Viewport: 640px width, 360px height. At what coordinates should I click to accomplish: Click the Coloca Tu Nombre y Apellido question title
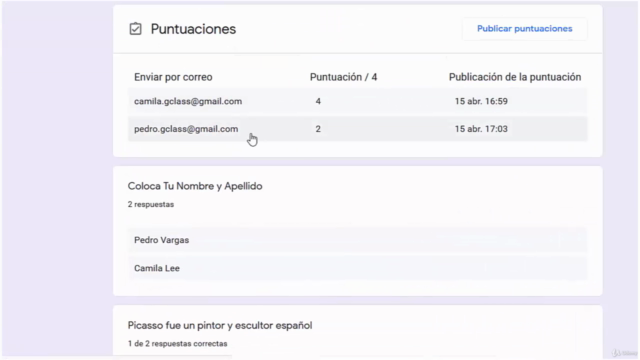coord(195,186)
